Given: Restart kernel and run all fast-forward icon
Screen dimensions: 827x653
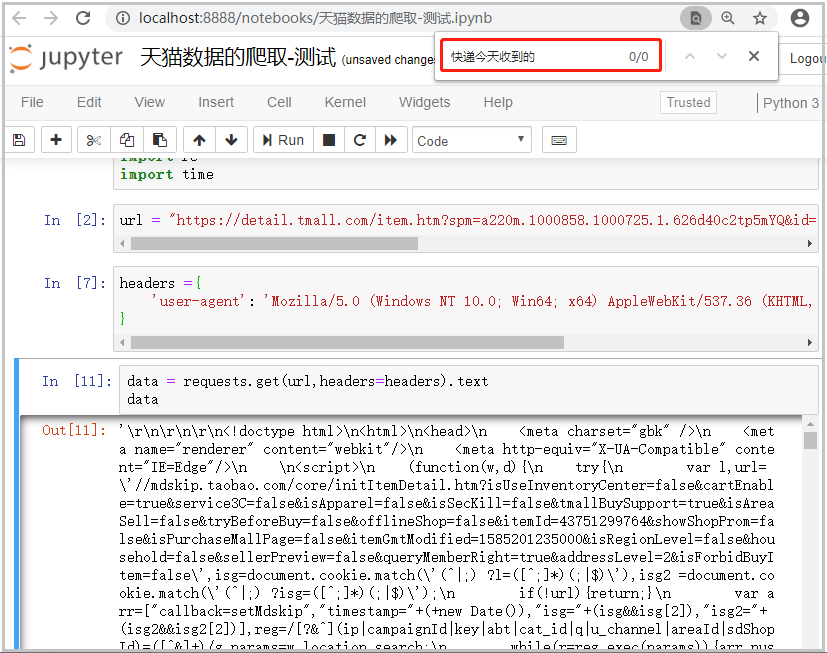Looking at the screenshot, I should [391, 140].
